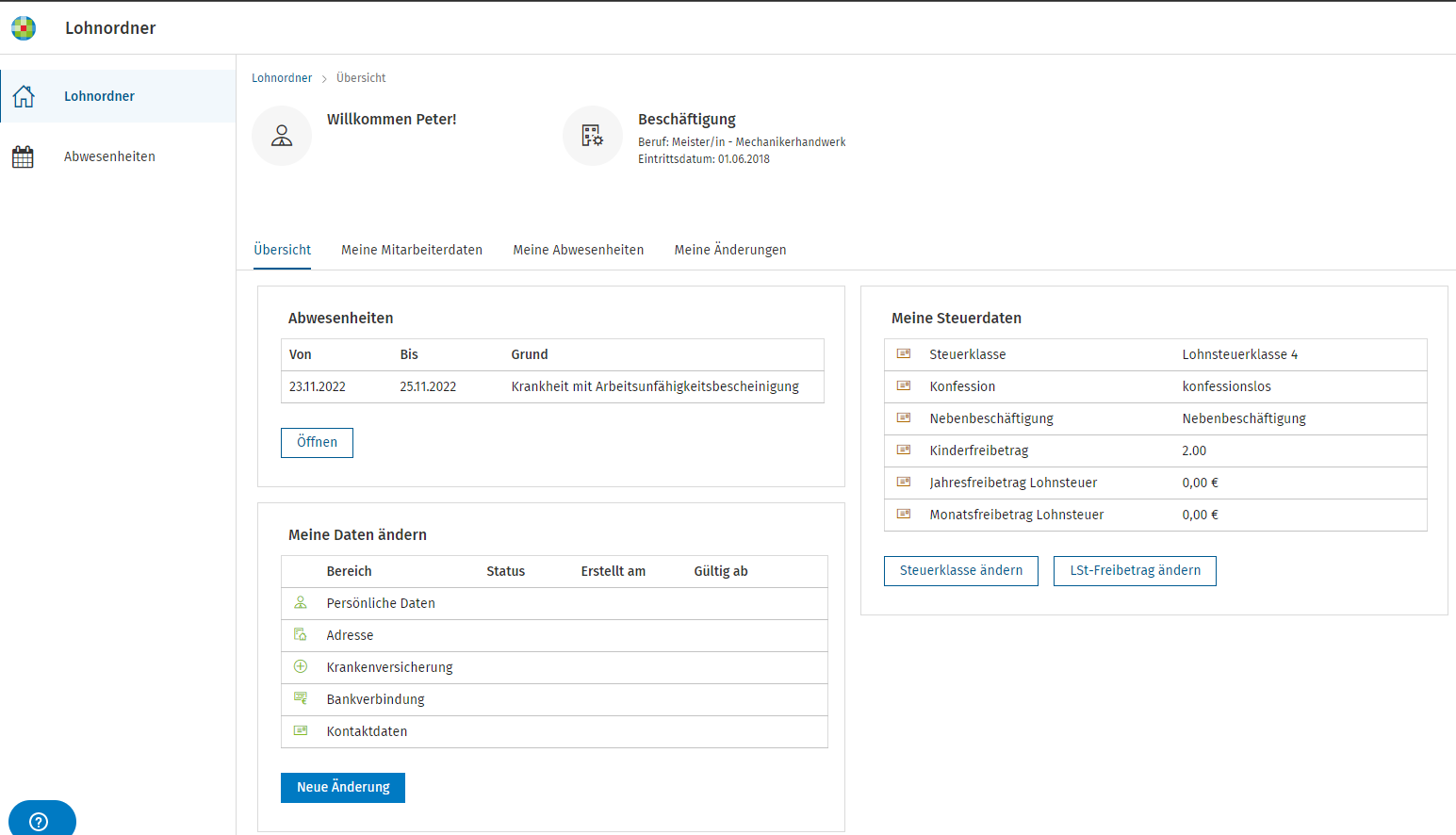The height and width of the screenshot is (835, 1456).
Task: Click the Bankverbindung row icon
Action: pos(301,699)
